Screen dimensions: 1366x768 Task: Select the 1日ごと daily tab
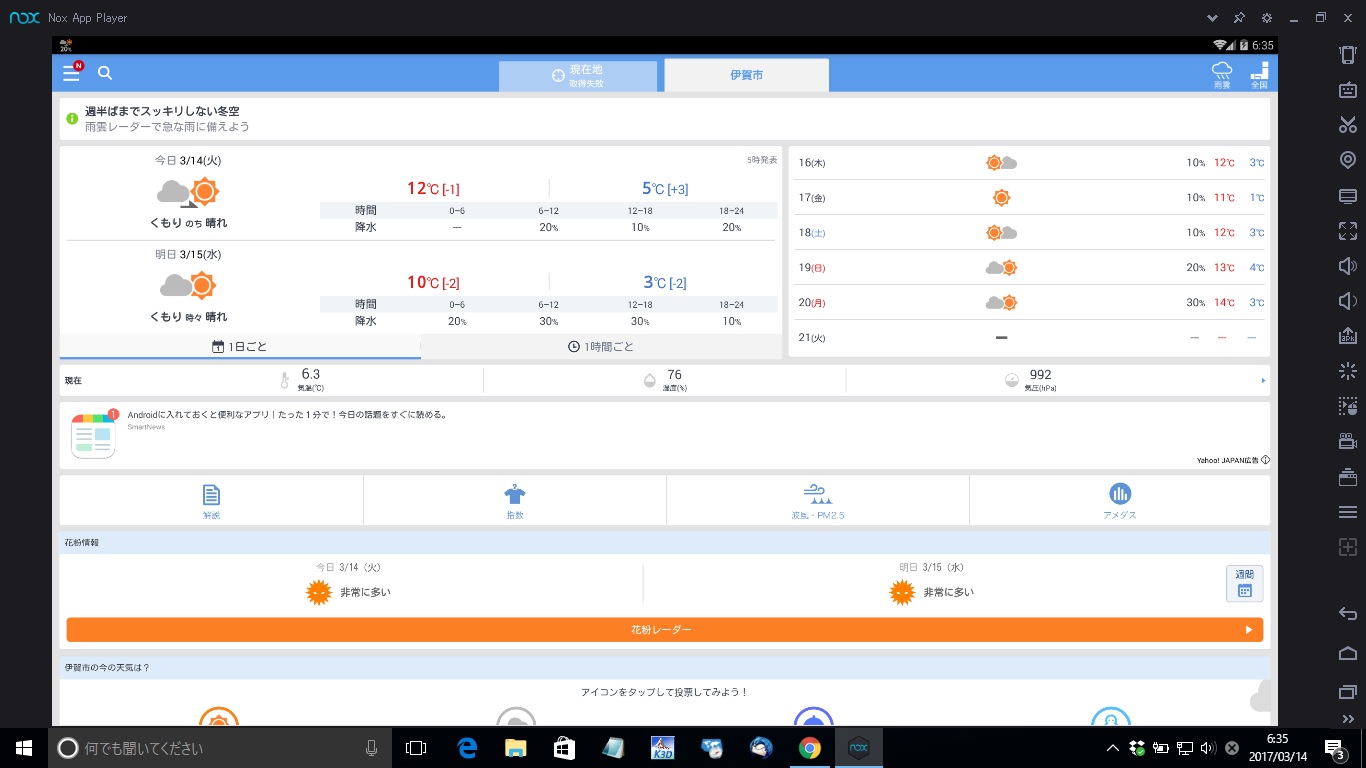(240, 347)
